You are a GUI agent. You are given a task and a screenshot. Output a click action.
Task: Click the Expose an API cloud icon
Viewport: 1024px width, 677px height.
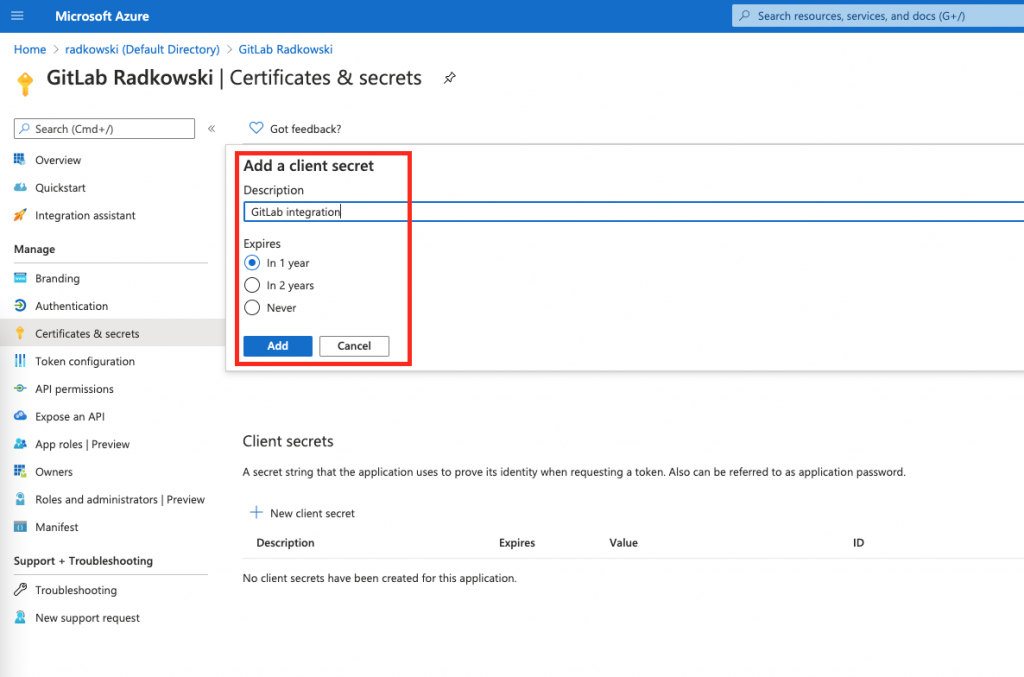click(x=20, y=416)
